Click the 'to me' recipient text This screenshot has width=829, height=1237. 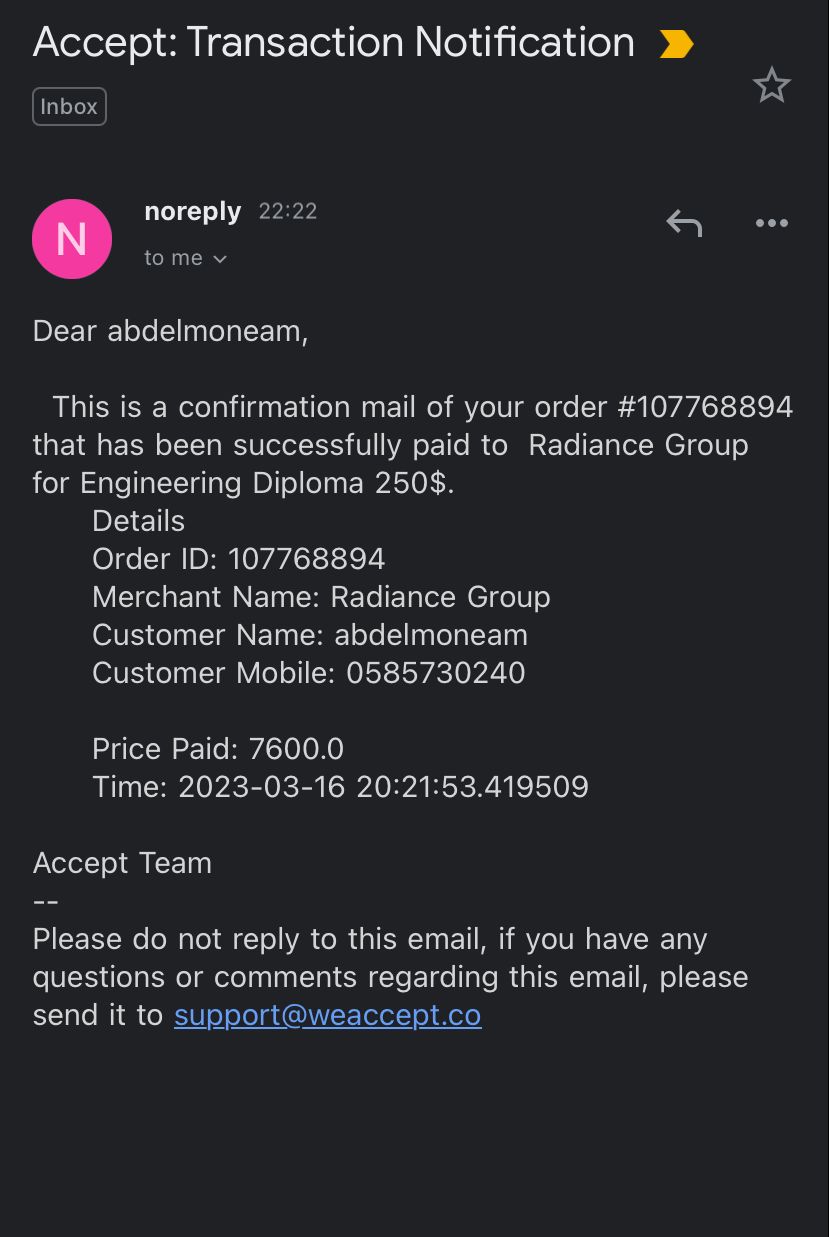click(173, 258)
